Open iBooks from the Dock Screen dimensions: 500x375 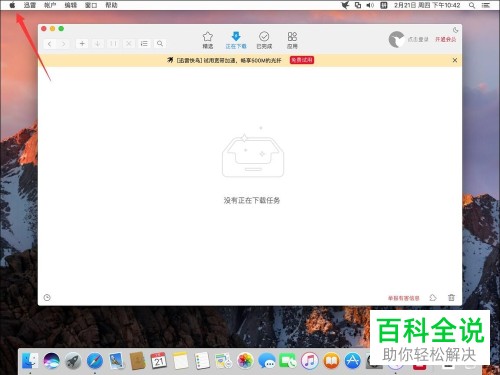331,360
